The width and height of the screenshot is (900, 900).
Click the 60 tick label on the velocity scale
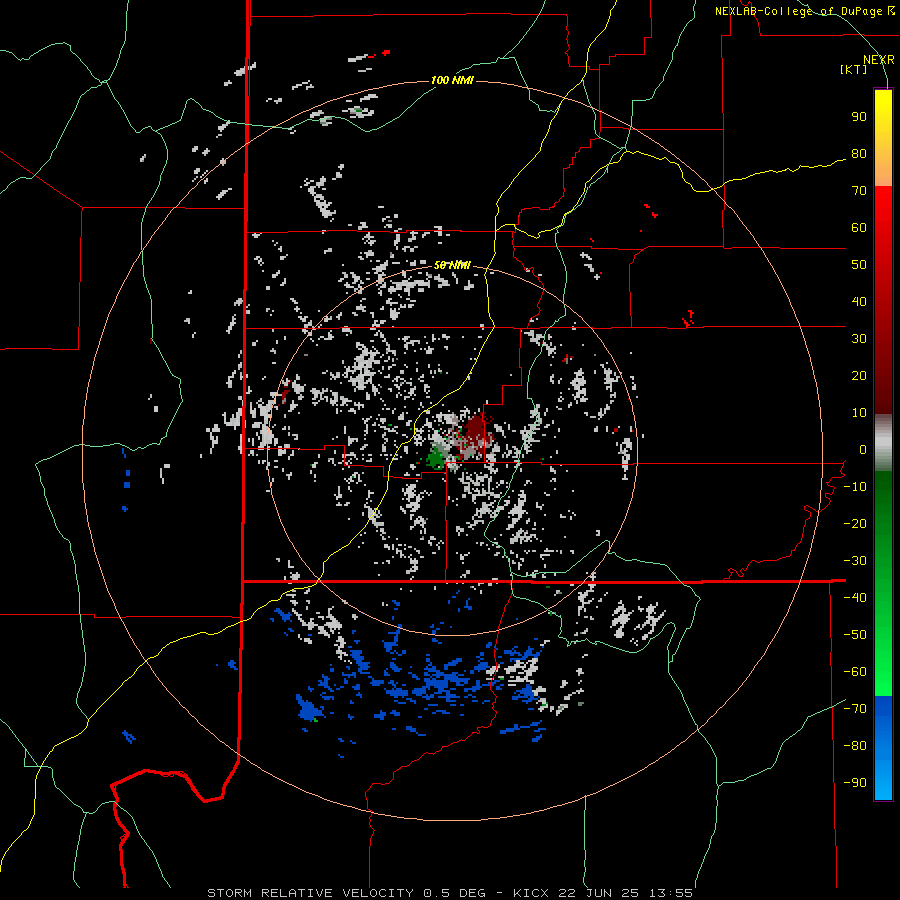pyautogui.click(x=859, y=228)
